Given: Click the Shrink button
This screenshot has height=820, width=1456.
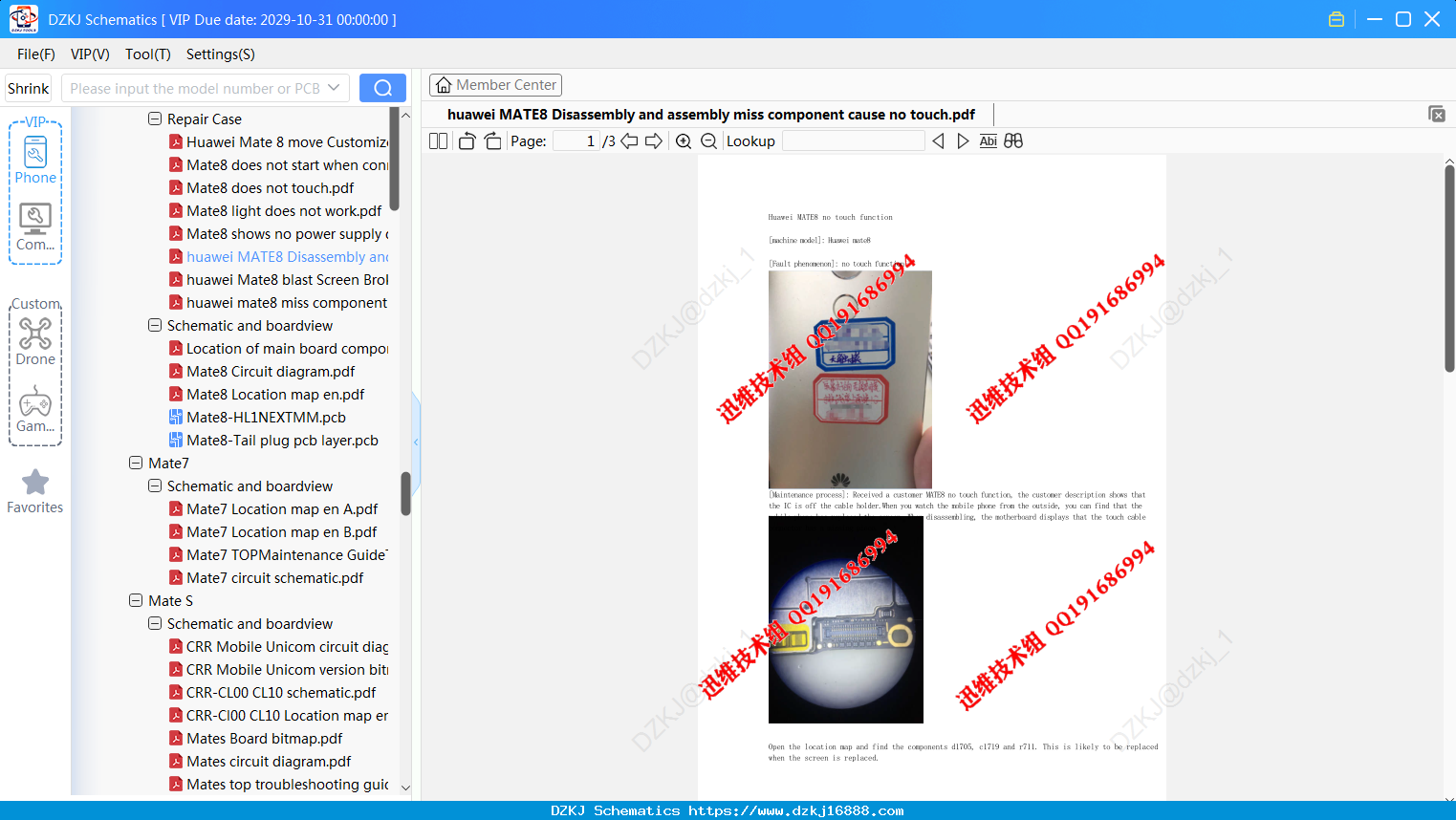Looking at the screenshot, I should [29, 88].
